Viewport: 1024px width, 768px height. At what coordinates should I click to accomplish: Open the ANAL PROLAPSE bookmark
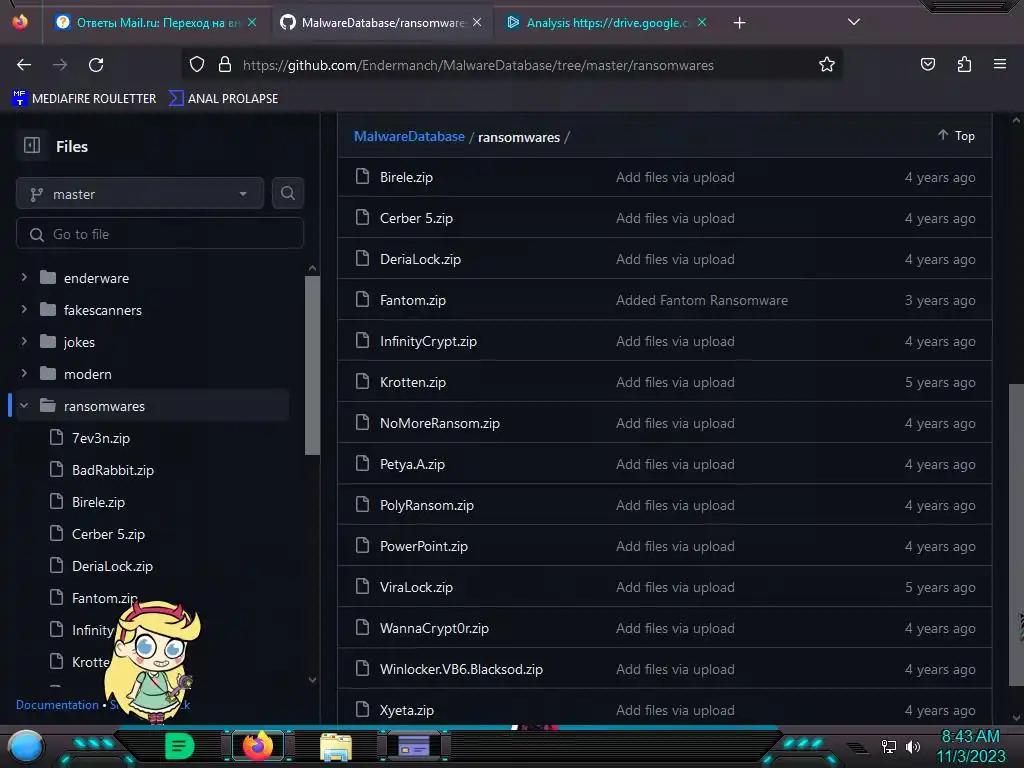pos(223,99)
